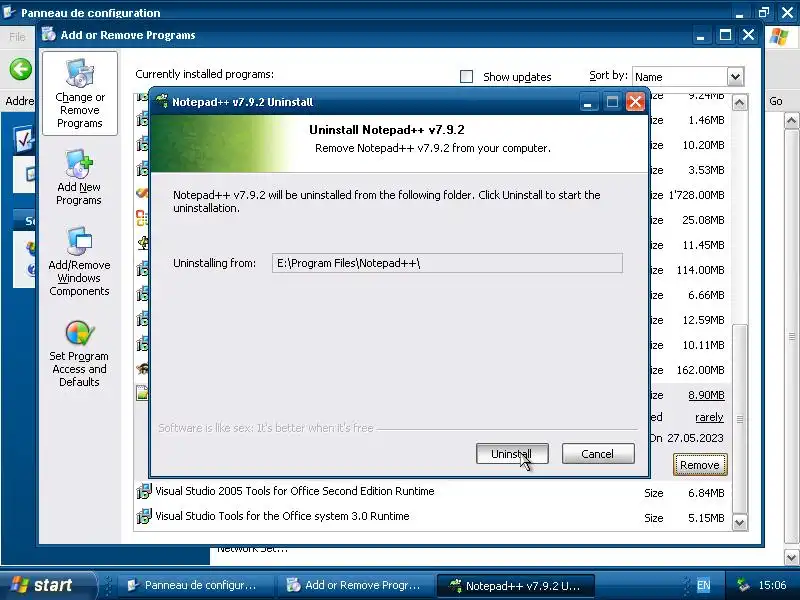Open File menu in Panneau de configuration
Screen dimensions: 800x600
[x=17, y=37]
